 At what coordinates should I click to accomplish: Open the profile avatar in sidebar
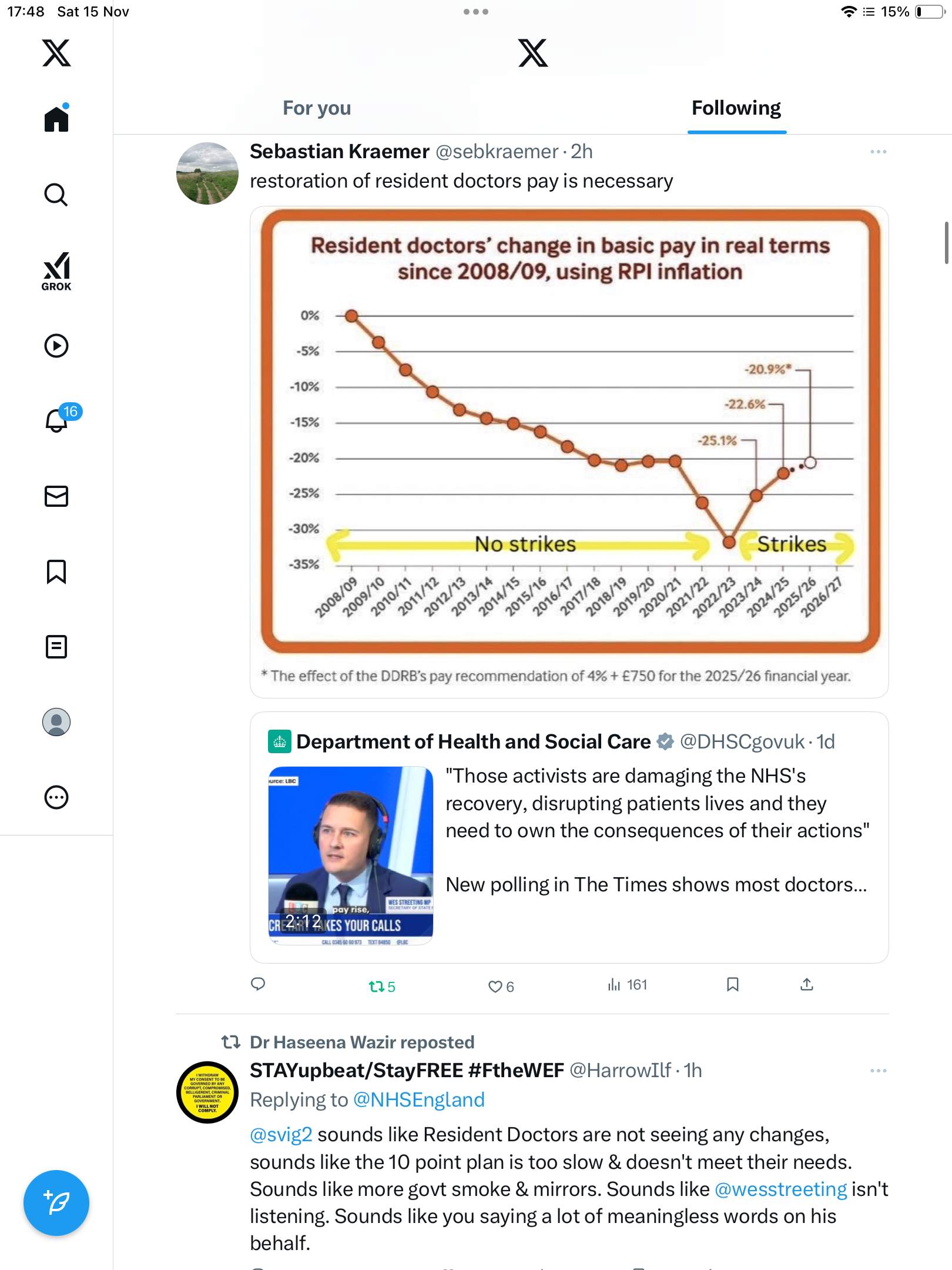56,722
